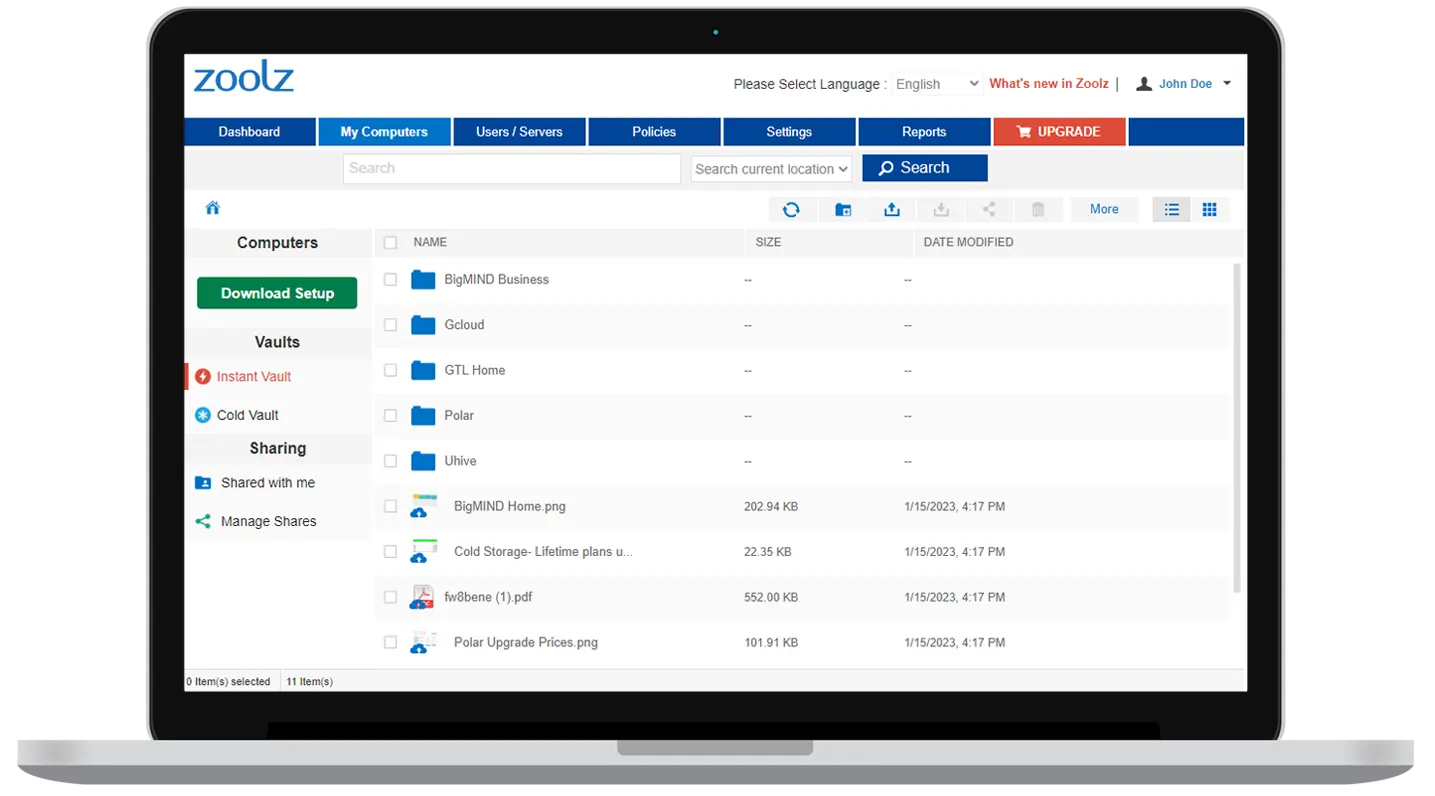Open the Policies tab
The height and width of the screenshot is (796, 1435).
point(654,132)
